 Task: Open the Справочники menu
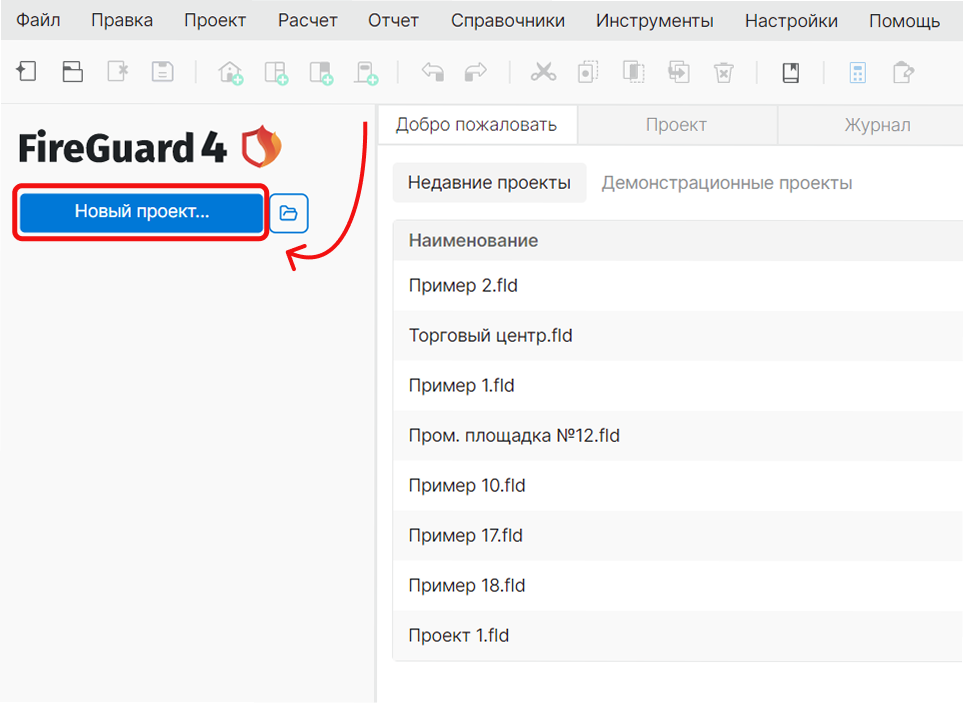[508, 20]
